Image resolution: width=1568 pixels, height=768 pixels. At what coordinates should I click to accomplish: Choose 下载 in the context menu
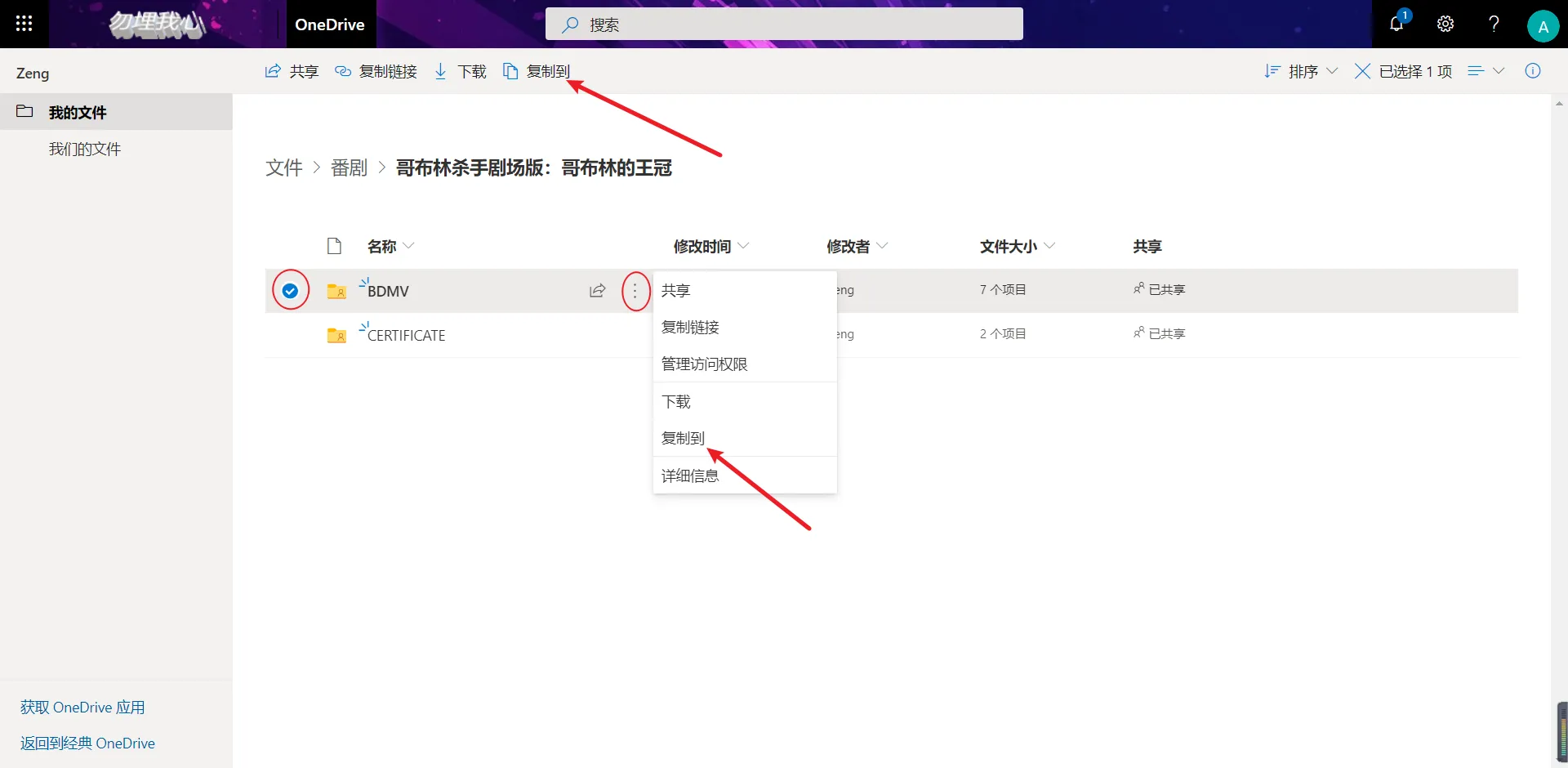pos(745,401)
